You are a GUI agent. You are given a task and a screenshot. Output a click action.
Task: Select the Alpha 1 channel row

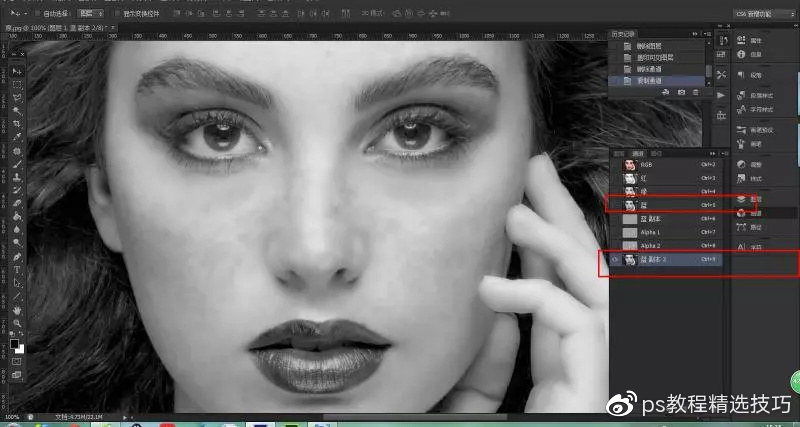(x=660, y=231)
